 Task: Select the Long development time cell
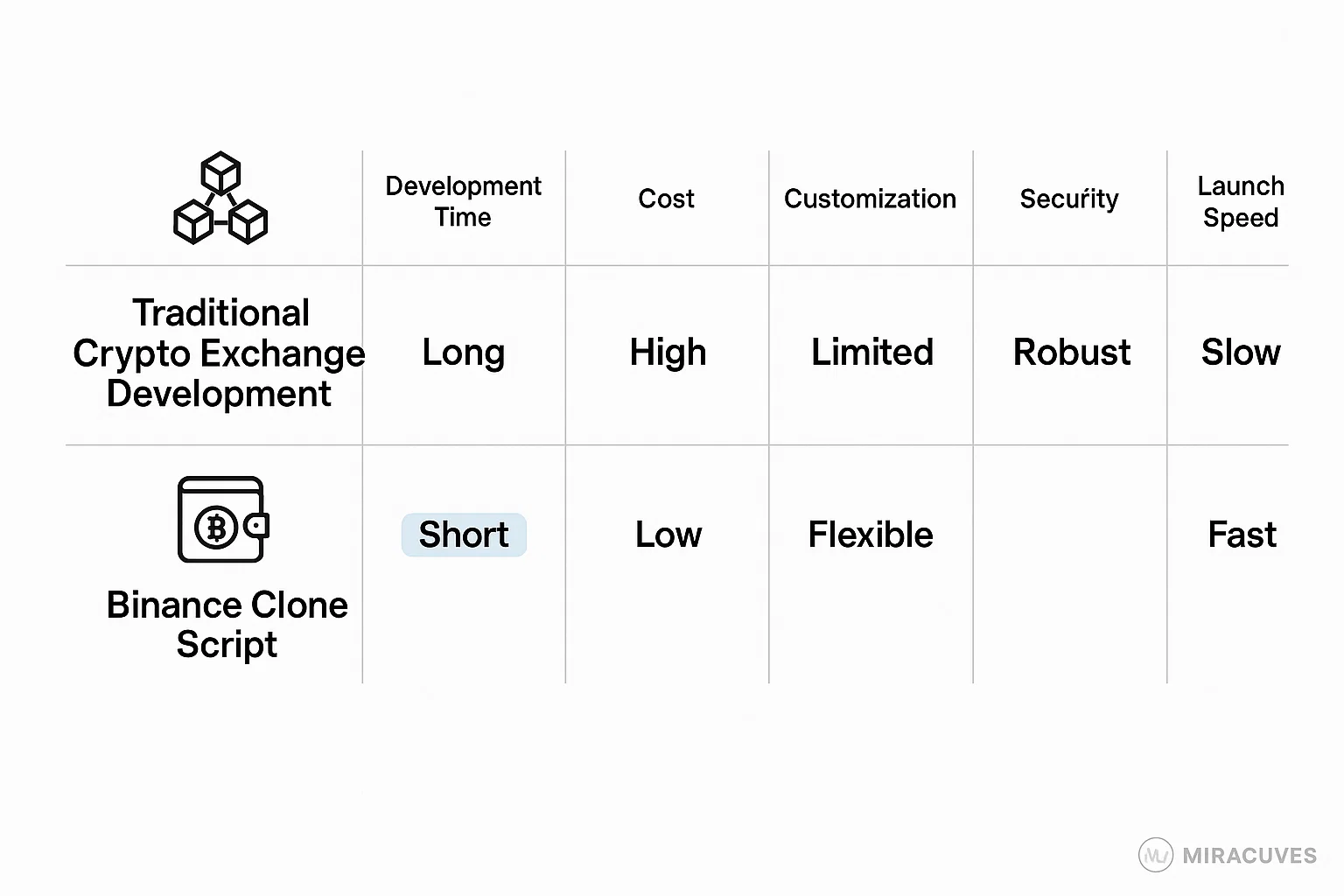click(x=463, y=353)
